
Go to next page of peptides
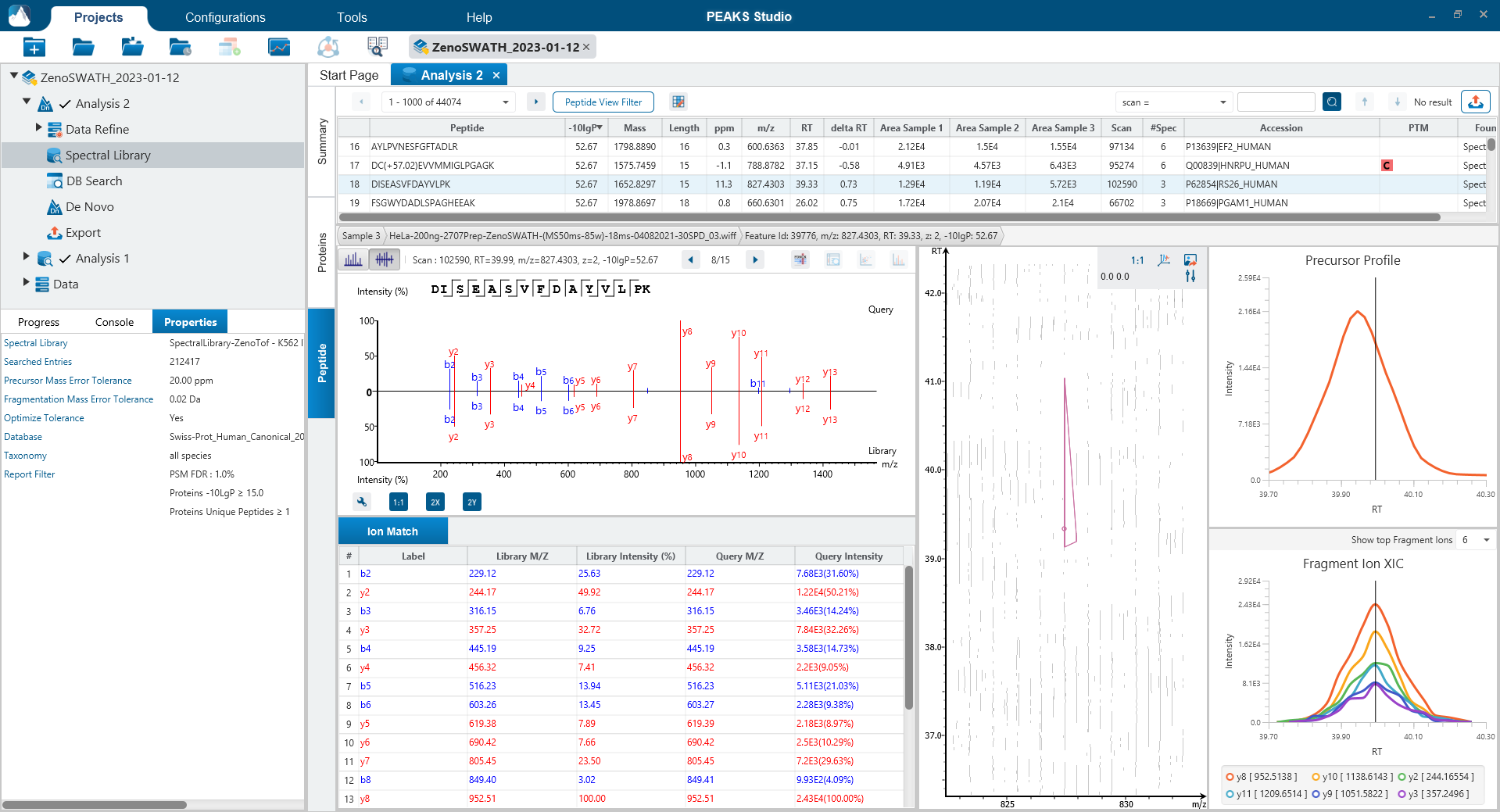[x=536, y=102]
